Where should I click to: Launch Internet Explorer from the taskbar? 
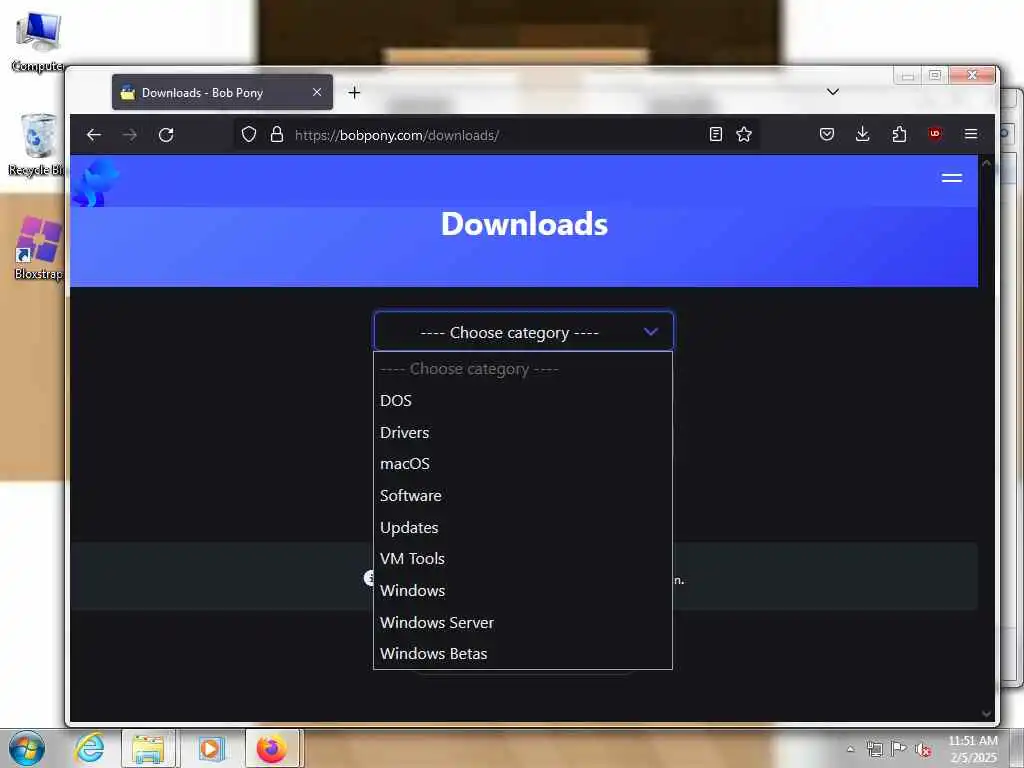pos(89,748)
